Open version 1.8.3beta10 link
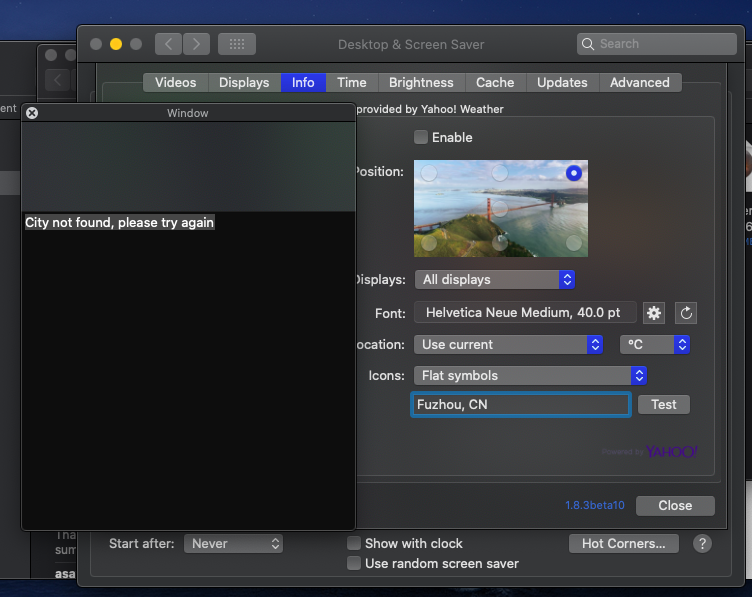The image size is (752, 597). pos(595,505)
